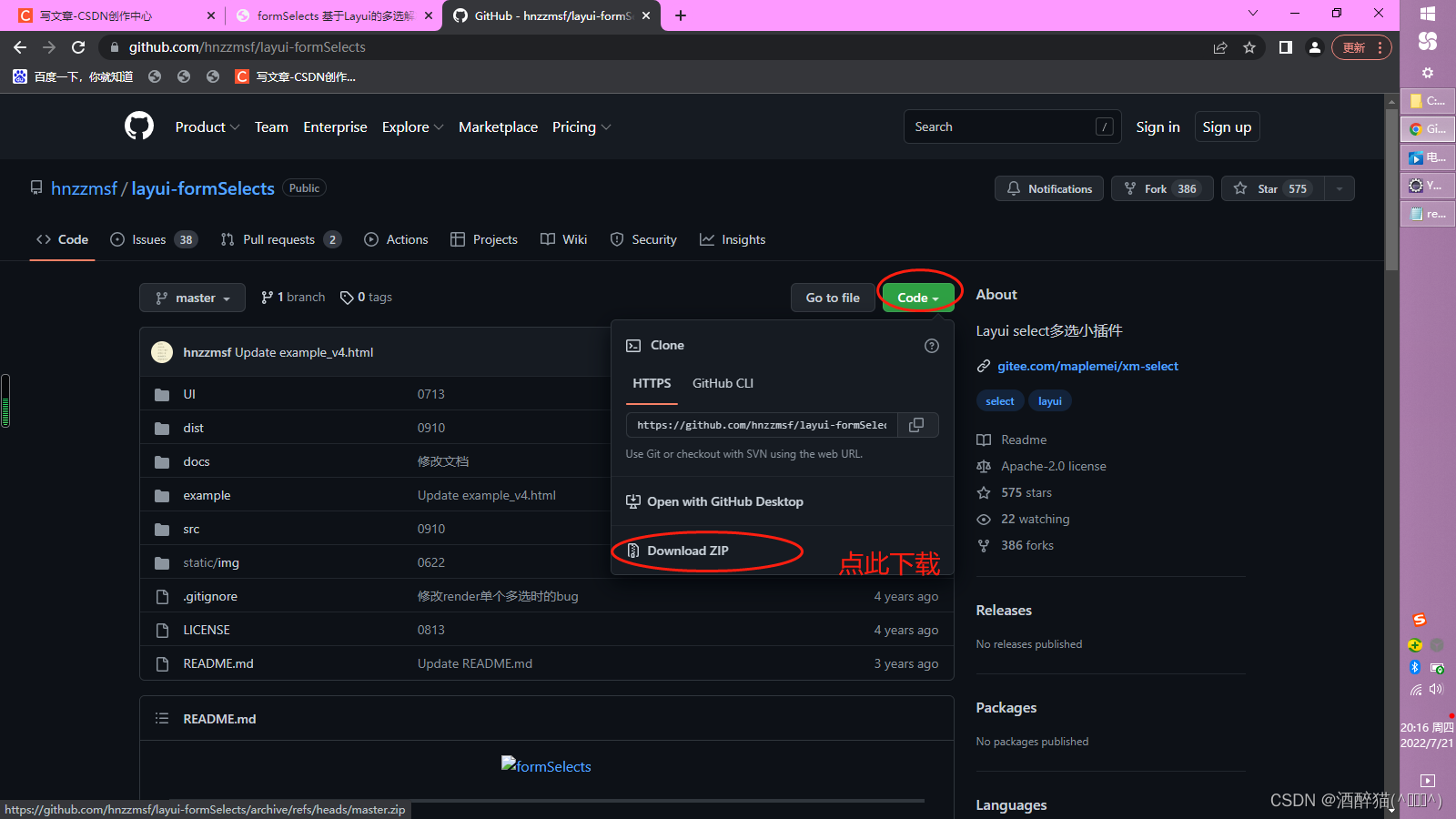Image resolution: width=1456 pixels, height=819 pixels.
Task: Click the 1 branch link
Action: [x=293, y=298]
